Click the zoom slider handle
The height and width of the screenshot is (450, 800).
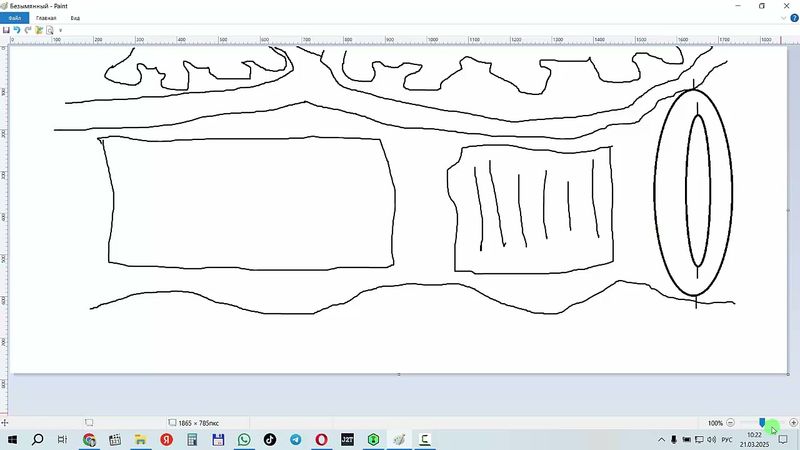(x=762, y=423)
